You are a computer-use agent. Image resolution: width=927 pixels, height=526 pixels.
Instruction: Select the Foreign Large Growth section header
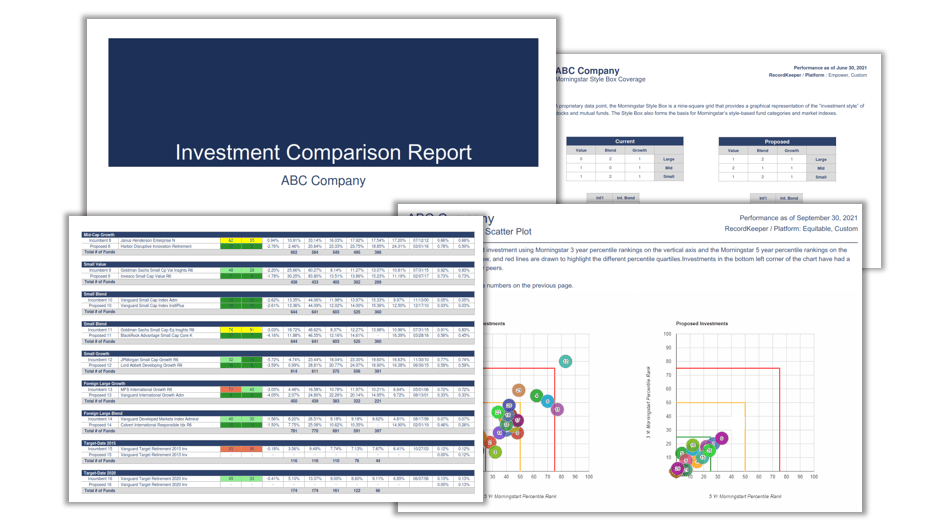point(105,383)
